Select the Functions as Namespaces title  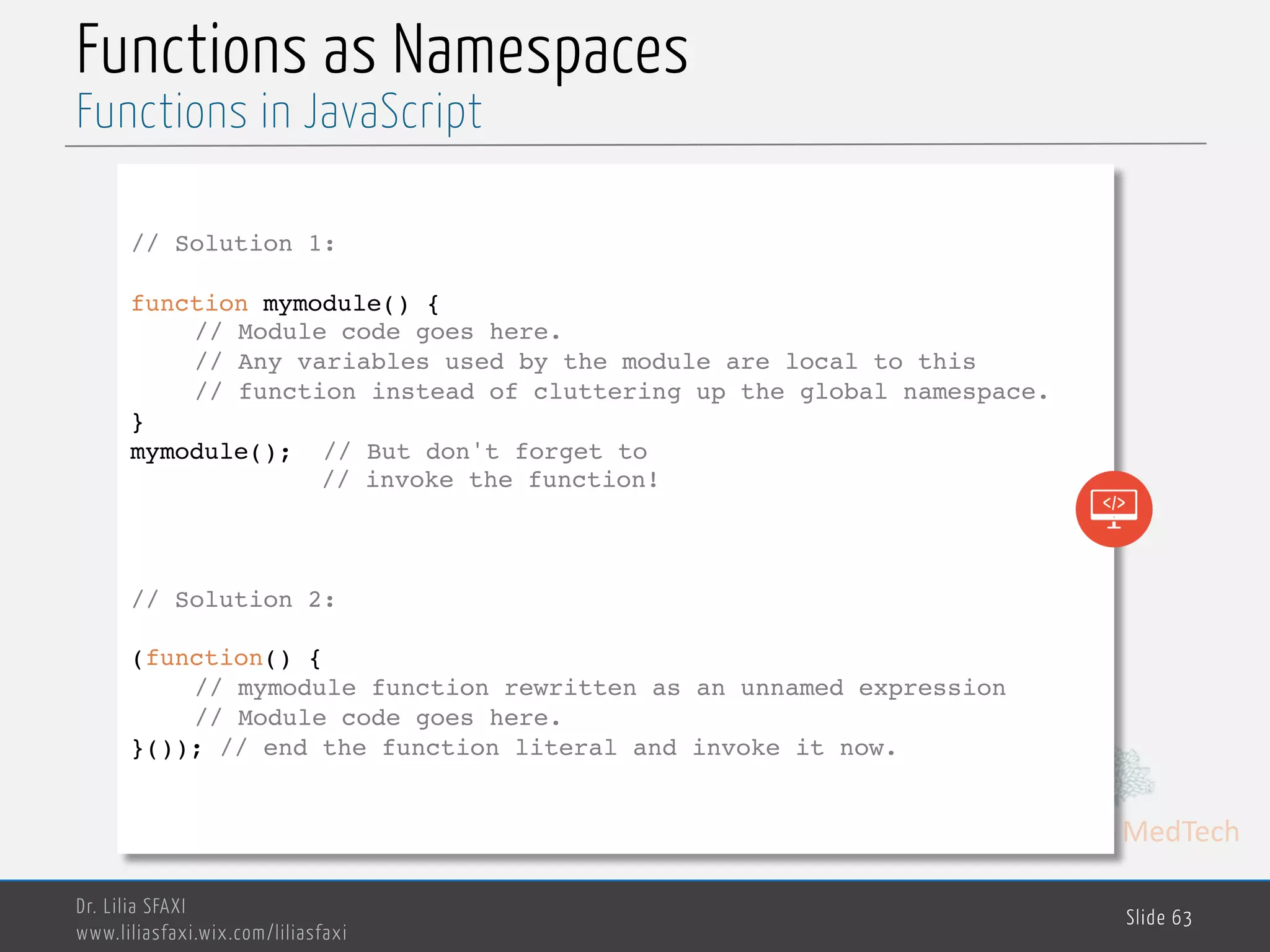(x=382, y=50)
